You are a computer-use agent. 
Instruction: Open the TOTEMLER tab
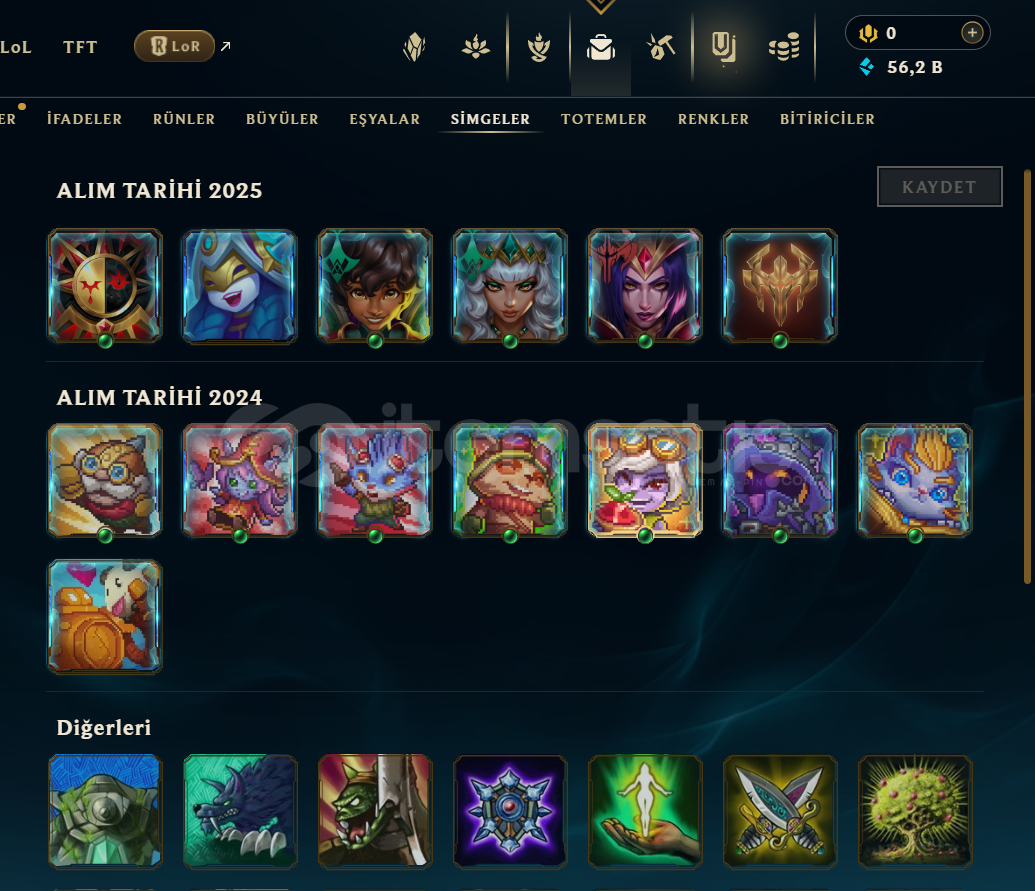603,119
